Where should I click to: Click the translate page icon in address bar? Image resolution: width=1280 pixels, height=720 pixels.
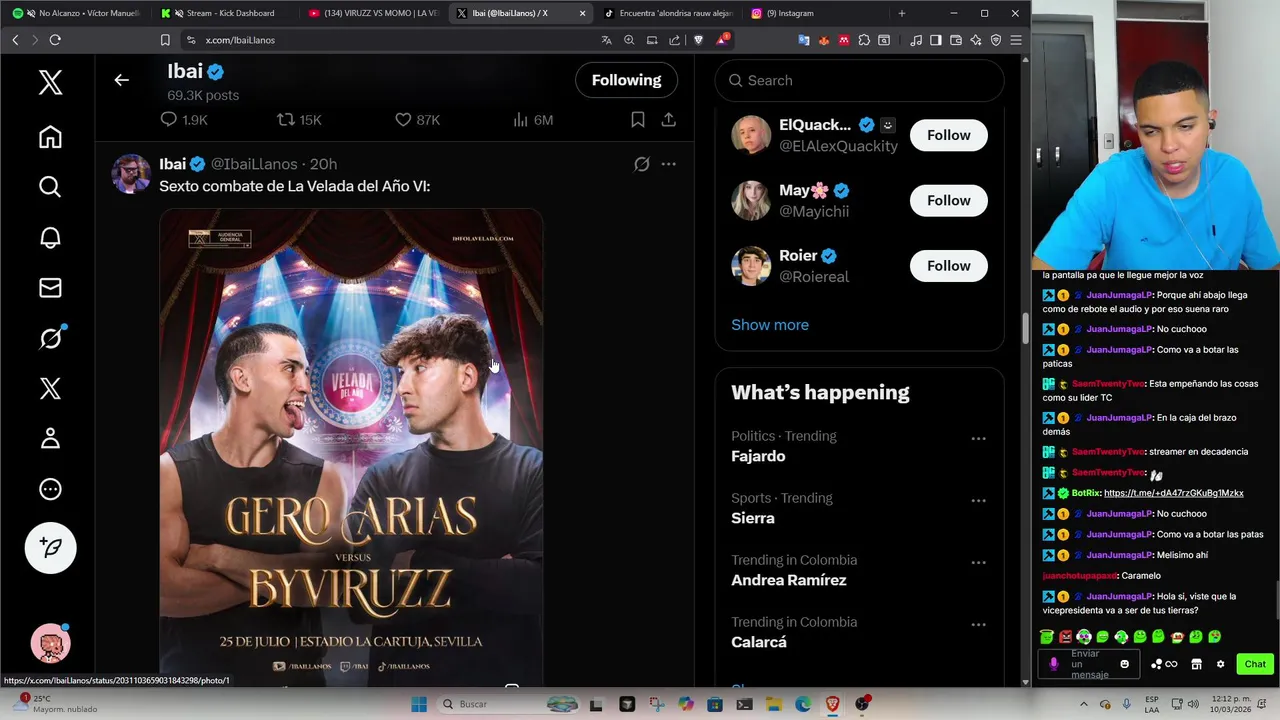pos(606,40)
